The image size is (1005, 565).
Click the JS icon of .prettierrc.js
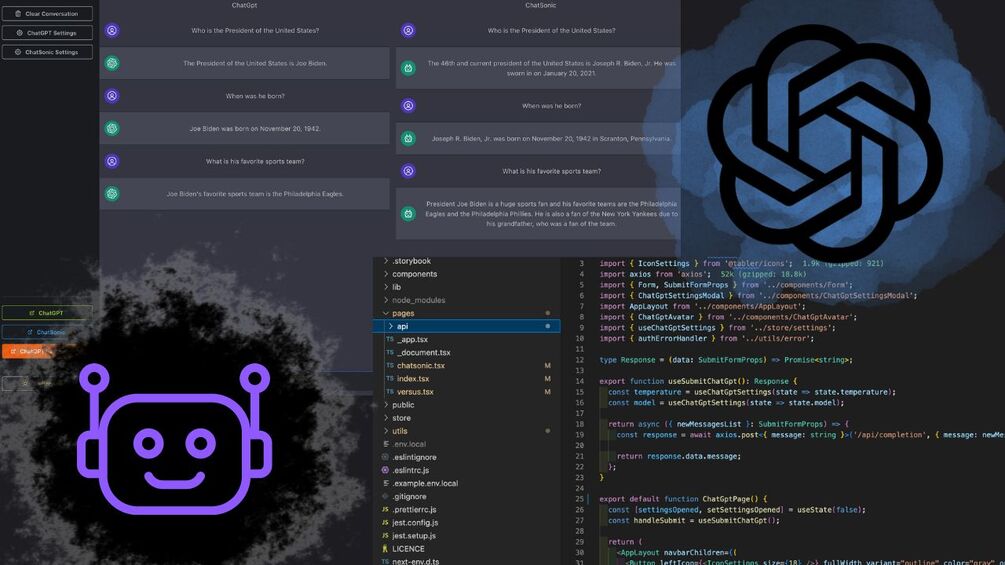click(x=385, y=509)
